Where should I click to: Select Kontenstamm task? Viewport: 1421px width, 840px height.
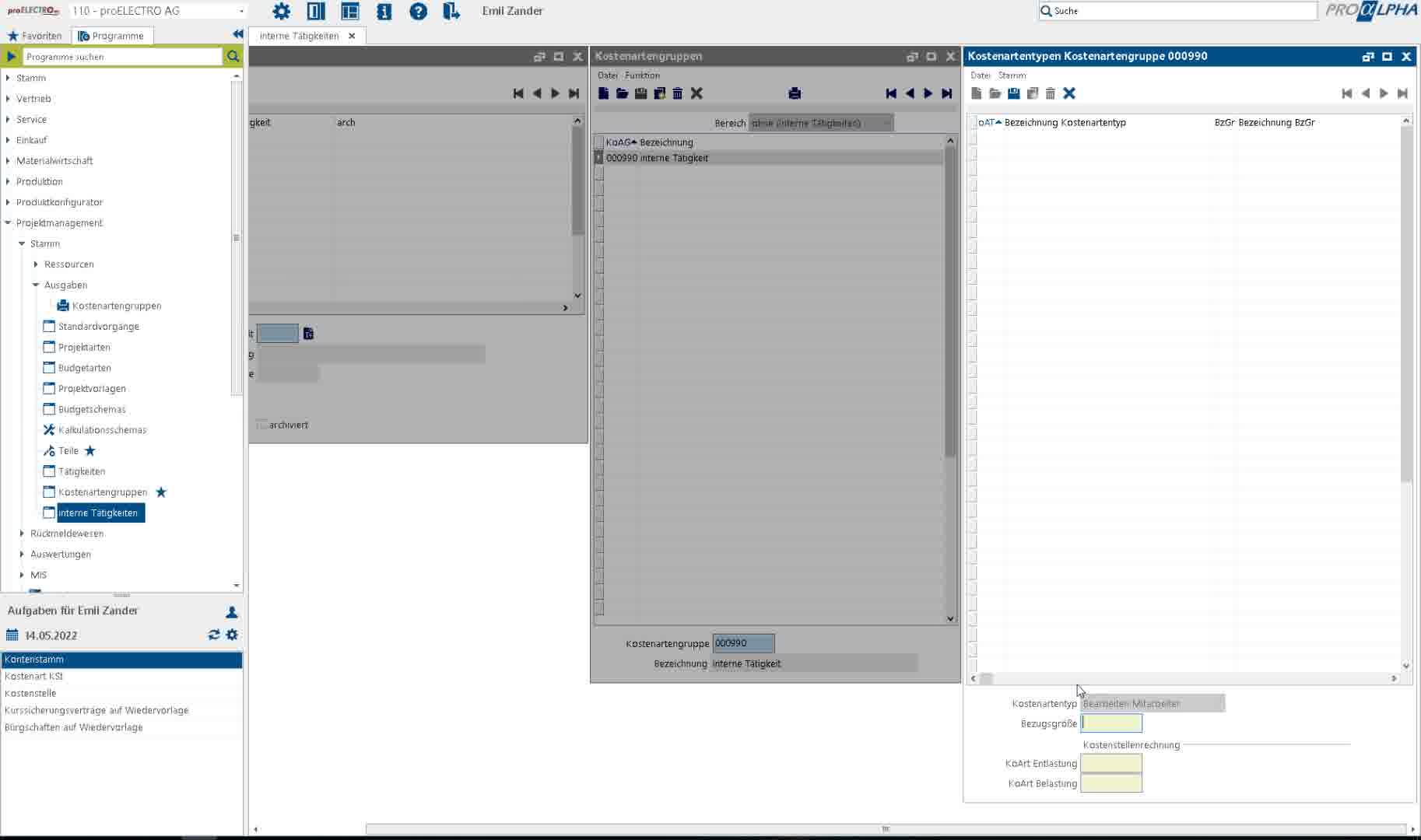click(x=122, y=660)
